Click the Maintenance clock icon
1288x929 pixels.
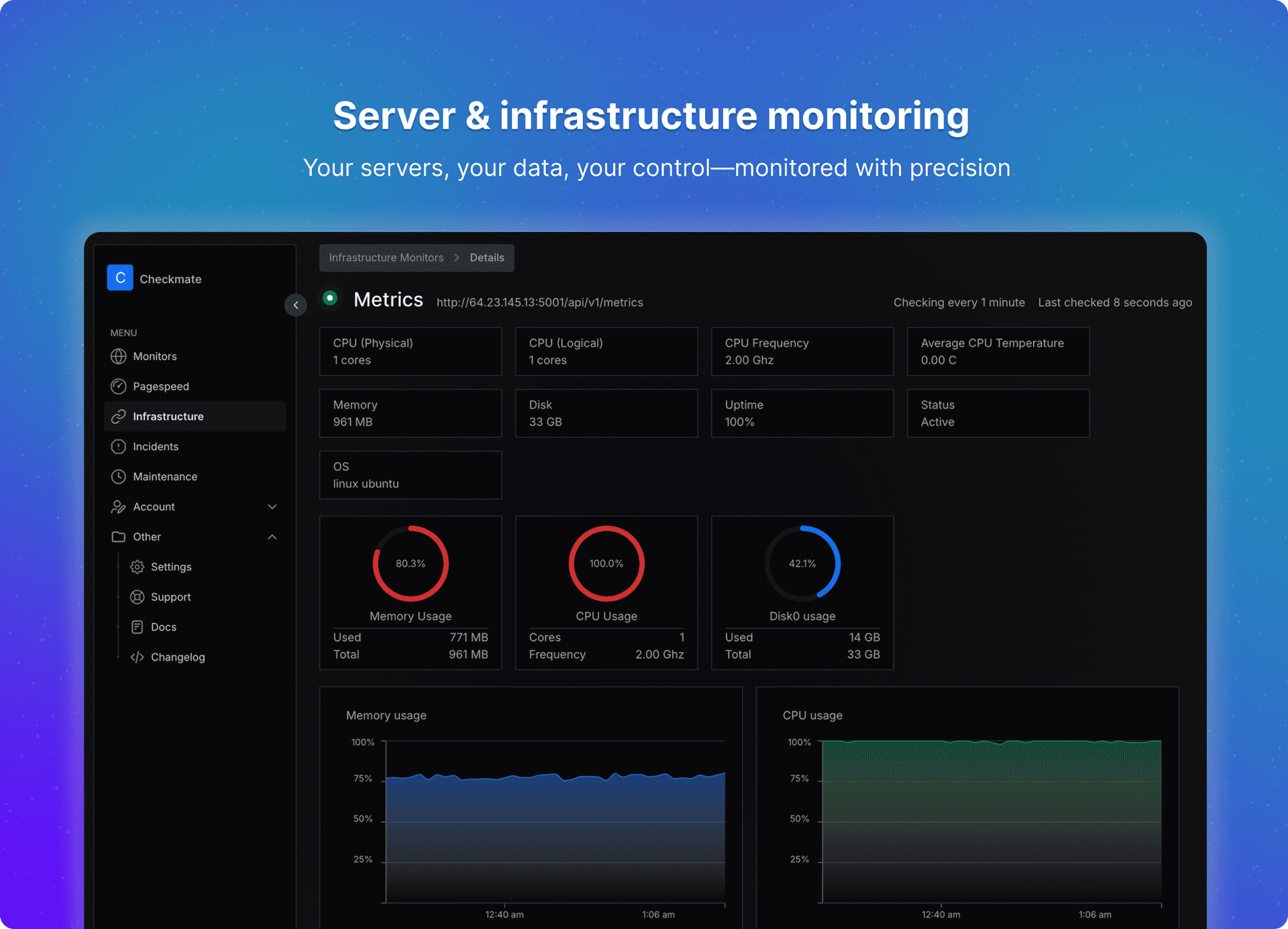(x=119, y=477)
